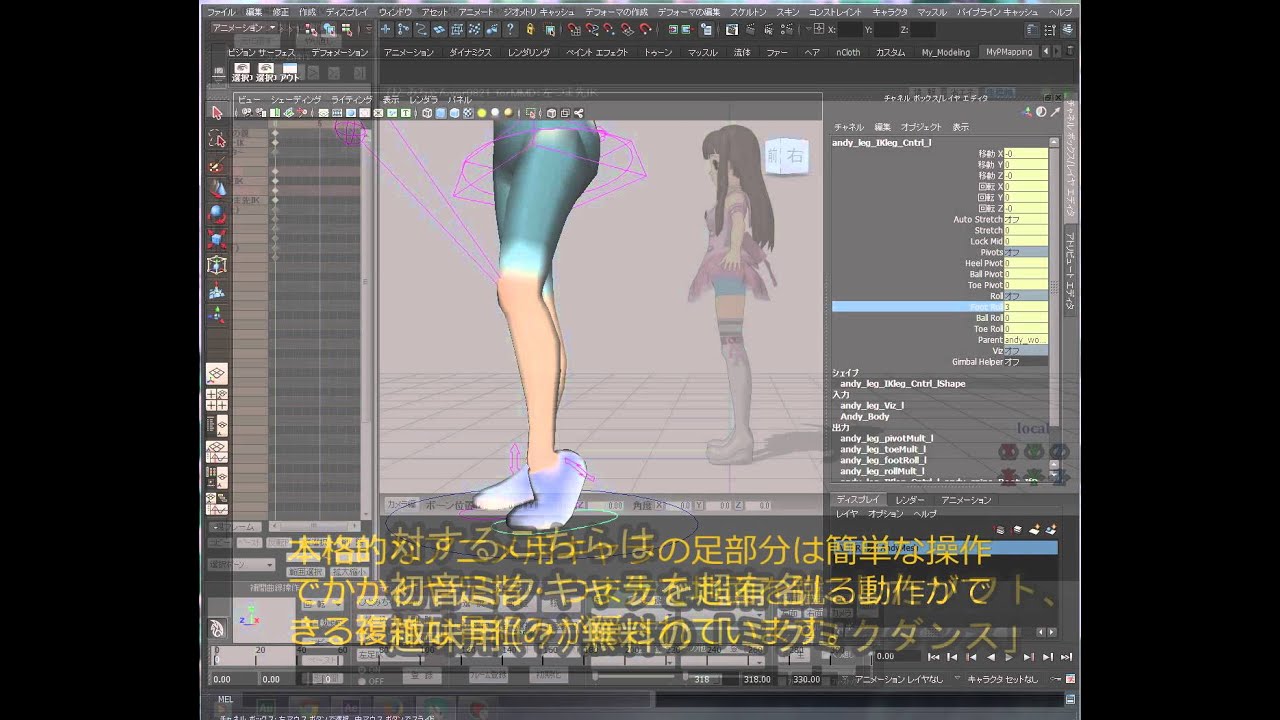Activate the Rotate tool sphere icon
This screenshot has width=1280, height=720.
coord(217,214)
